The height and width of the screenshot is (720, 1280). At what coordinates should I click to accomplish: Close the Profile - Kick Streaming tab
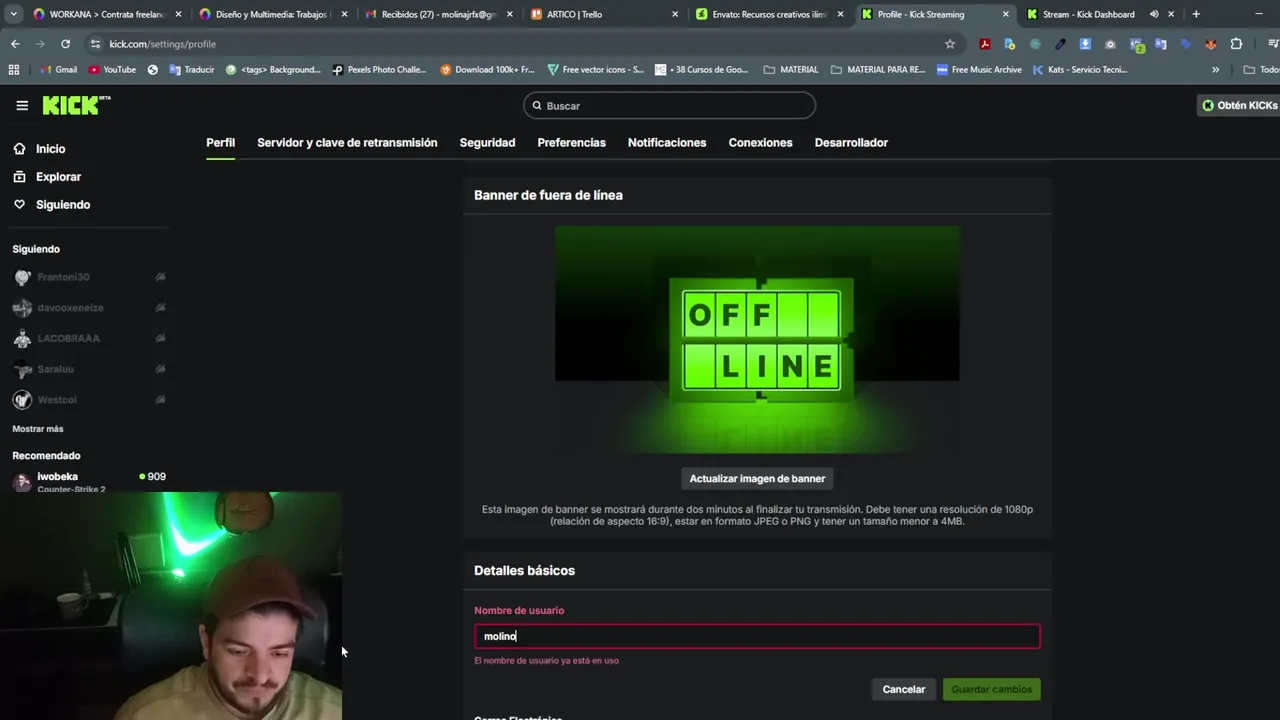(x=1006, y=14)
